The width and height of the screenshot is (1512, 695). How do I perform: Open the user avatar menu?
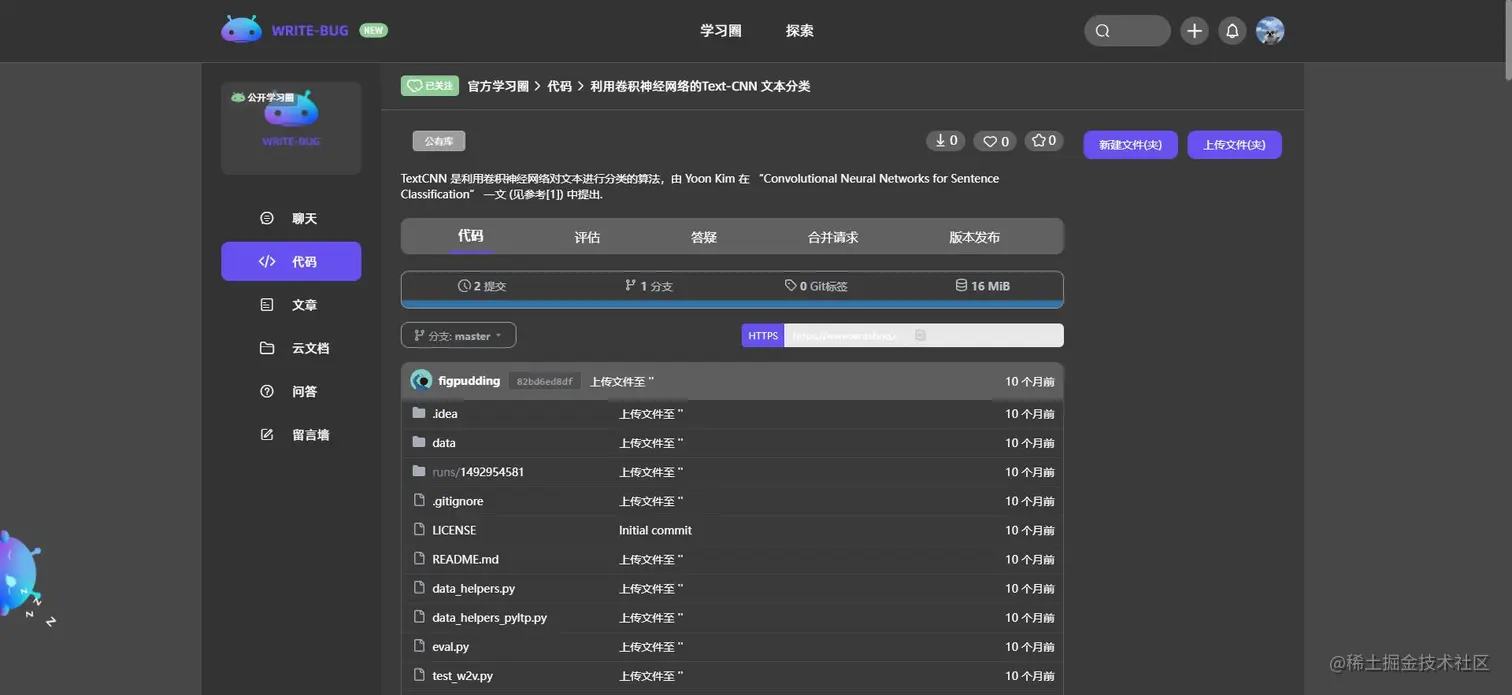pos(1270,31)
